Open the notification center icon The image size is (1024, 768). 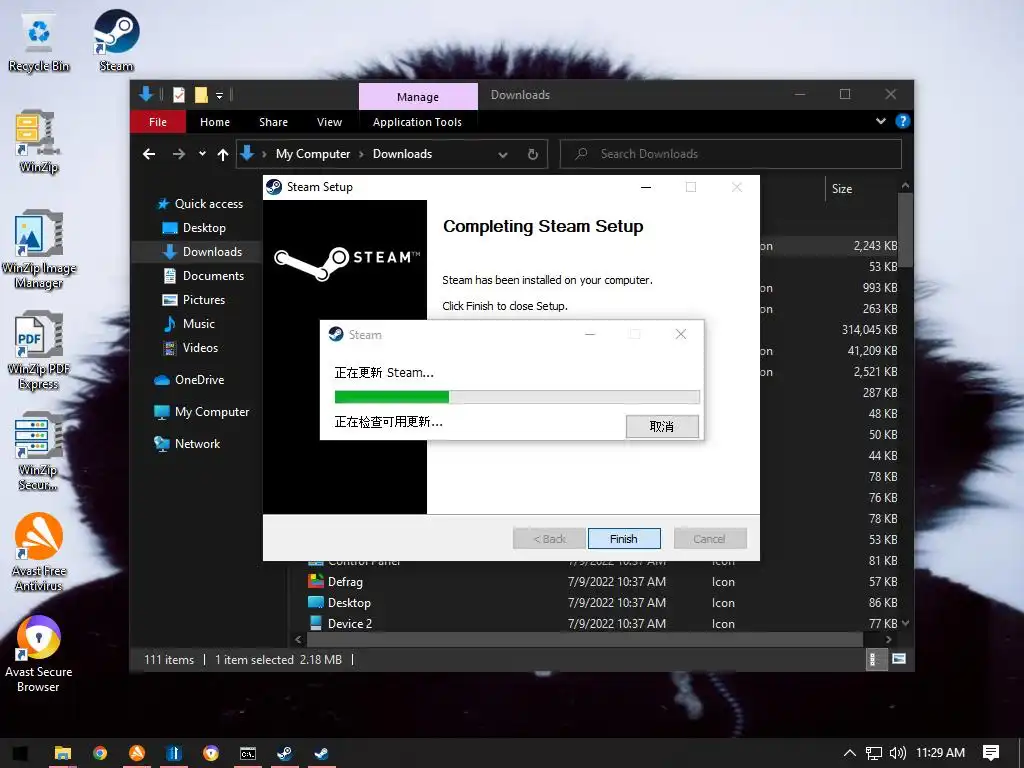[991, 753]
